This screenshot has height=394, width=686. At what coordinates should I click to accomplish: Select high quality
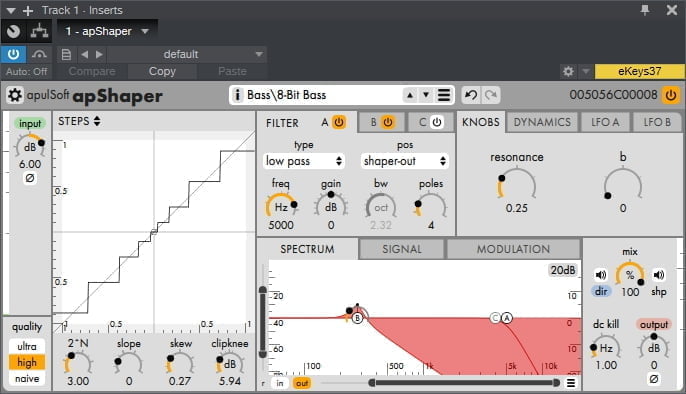(x=27, y=362)
